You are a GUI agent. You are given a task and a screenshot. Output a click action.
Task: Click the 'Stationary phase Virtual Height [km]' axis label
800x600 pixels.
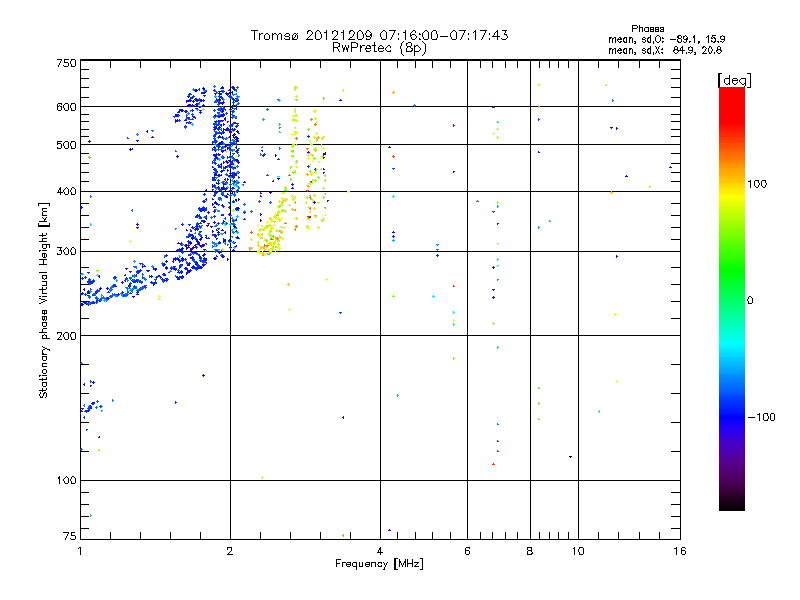click(x=44, y=301)
